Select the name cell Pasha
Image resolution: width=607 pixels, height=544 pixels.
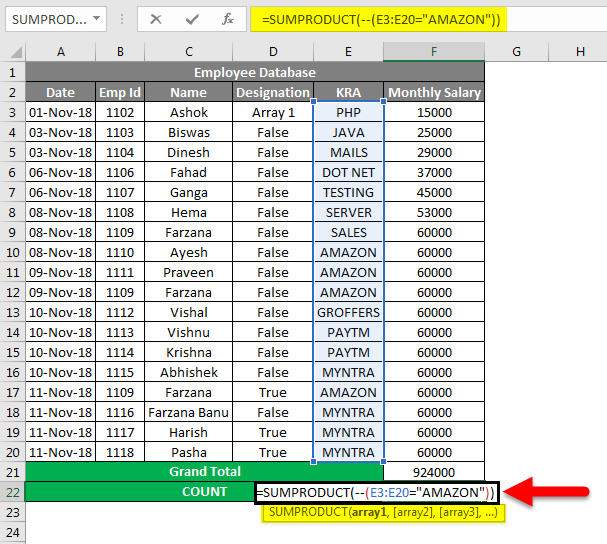point(189,453)
